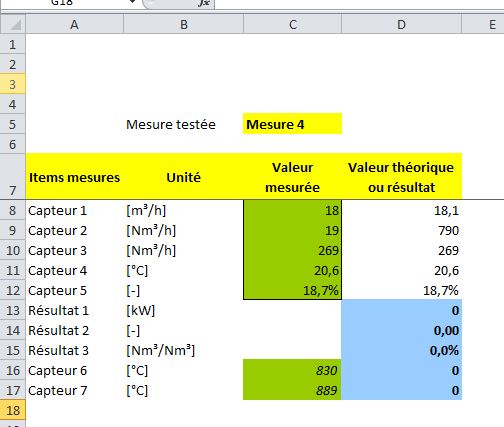Select column B header
The width and height of the screenshot is (504, 427).
click(183, 25)
